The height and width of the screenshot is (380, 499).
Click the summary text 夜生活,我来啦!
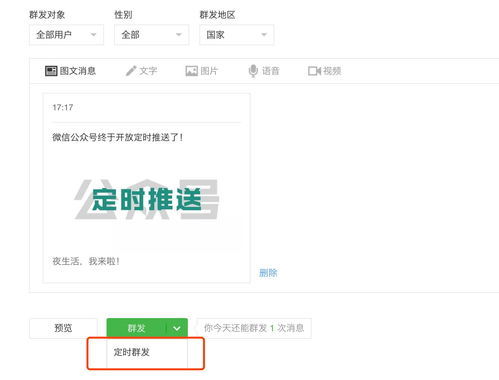click(x=86, y=261)
